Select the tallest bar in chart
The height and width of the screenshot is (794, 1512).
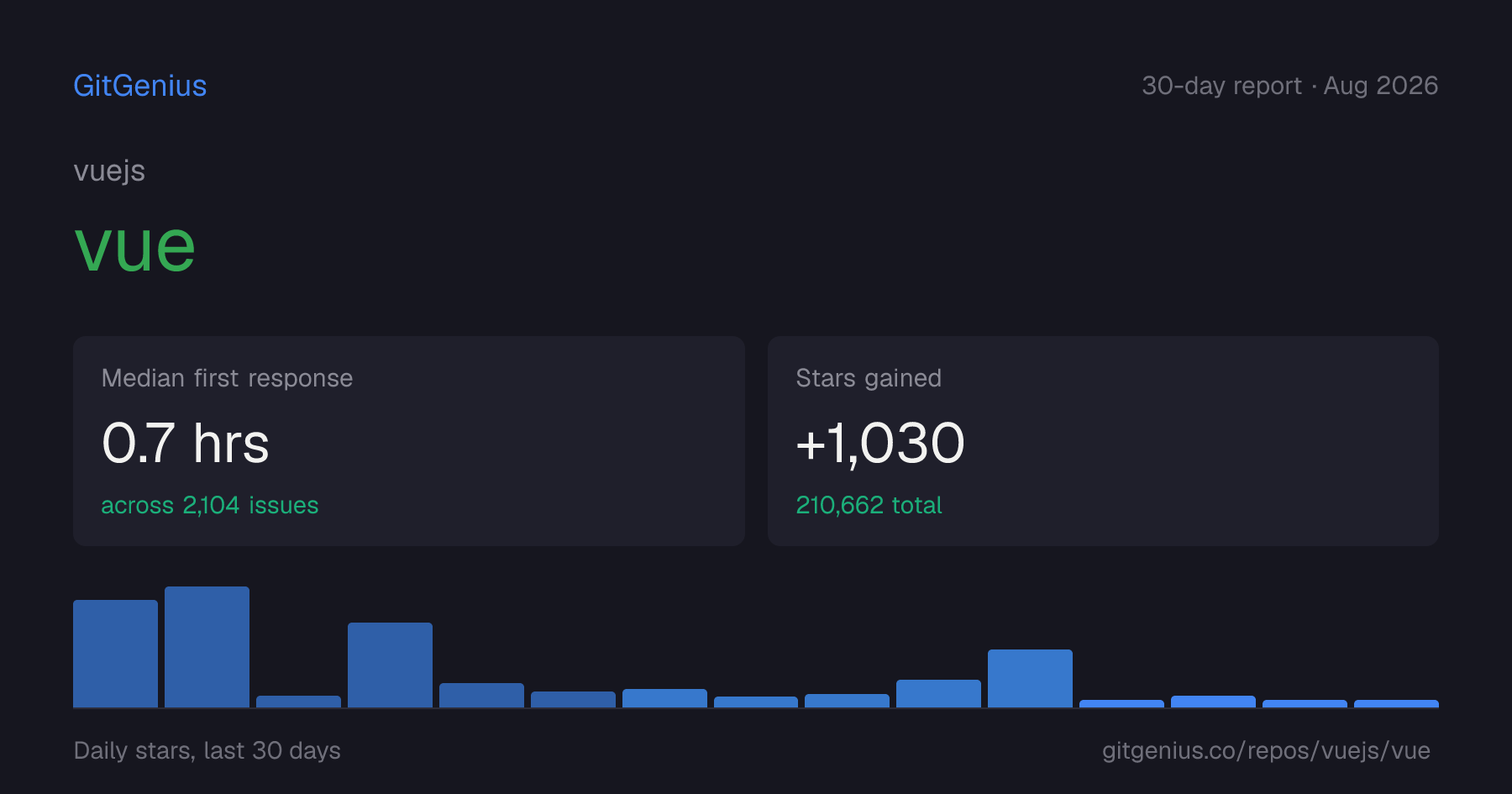(x=207, y=647)
